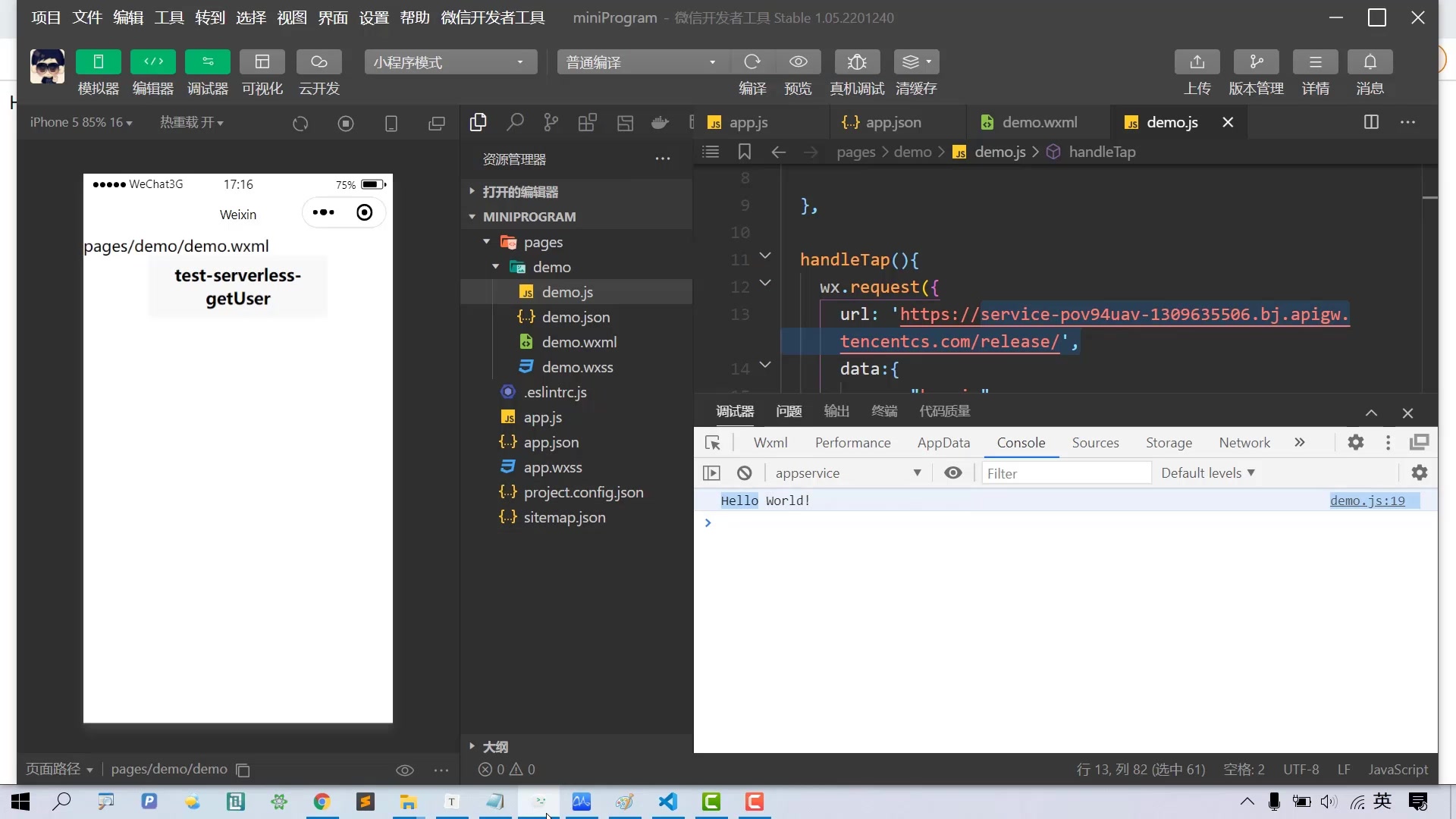Image resolution: width=1456 pixels, height=819 pixels.
Task: Open the Sources devtools tab
Action: (x=1095, y=443)
